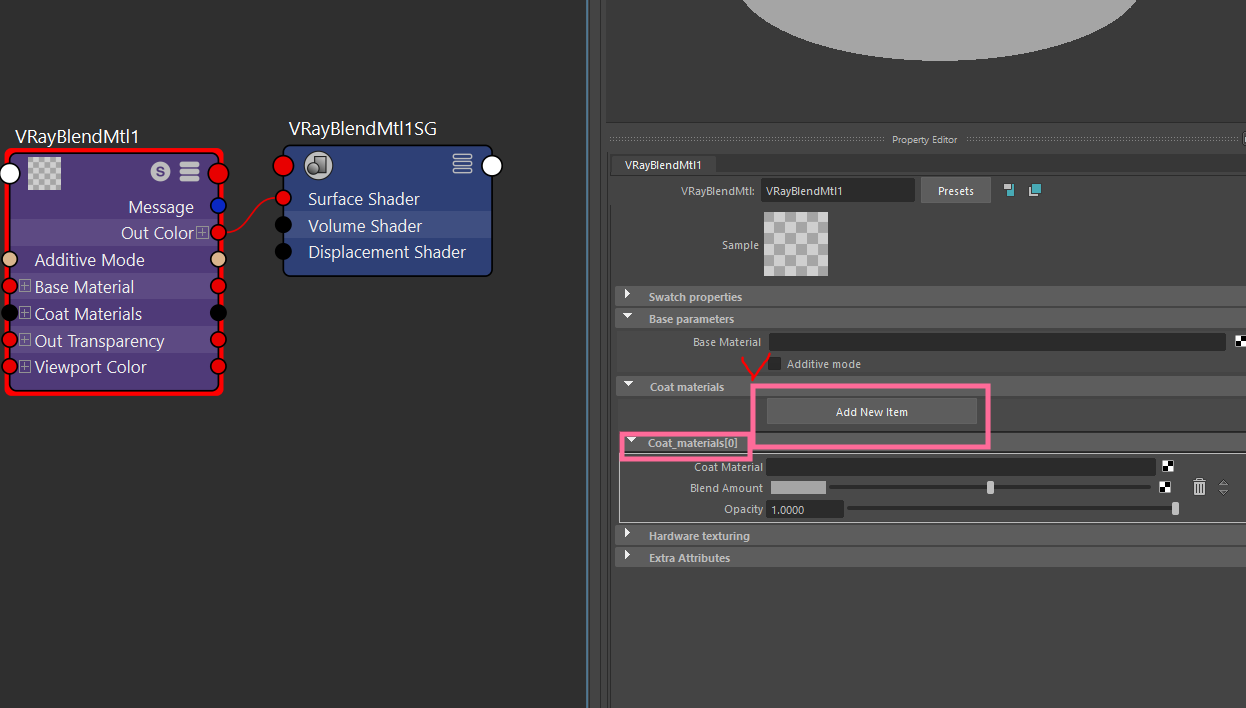The width and height of the screenshot is (1246, 708).
Task: Click the go-to-input-connection icon beside Presets
Action: [x=1009, y=190]
